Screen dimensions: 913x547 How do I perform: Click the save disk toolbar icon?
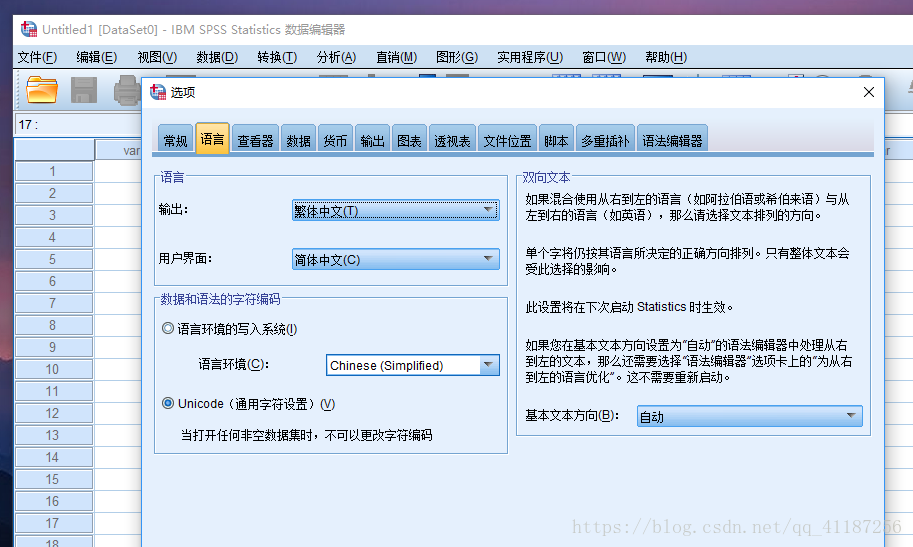(84, 90)
